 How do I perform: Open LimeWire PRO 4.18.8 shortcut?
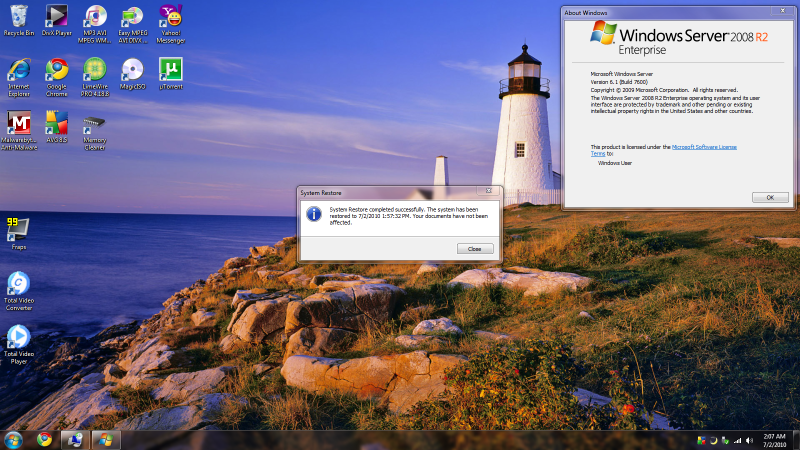click(95, 78)
